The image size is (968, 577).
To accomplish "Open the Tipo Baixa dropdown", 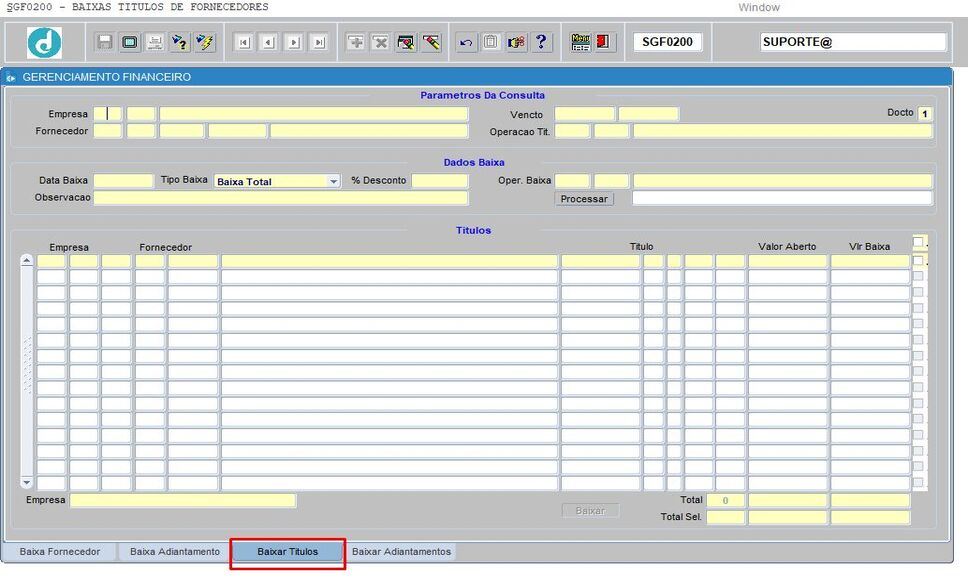I will click(333, 181).
